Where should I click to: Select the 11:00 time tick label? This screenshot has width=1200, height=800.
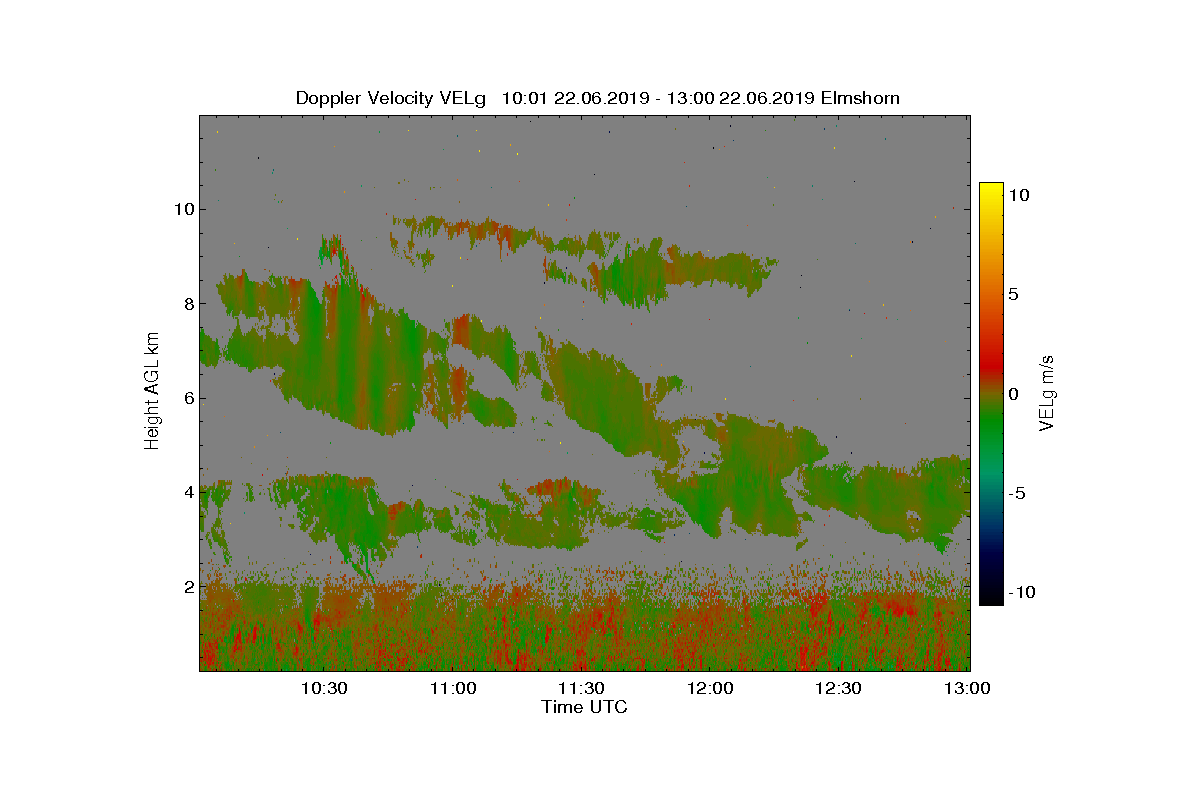453,688
